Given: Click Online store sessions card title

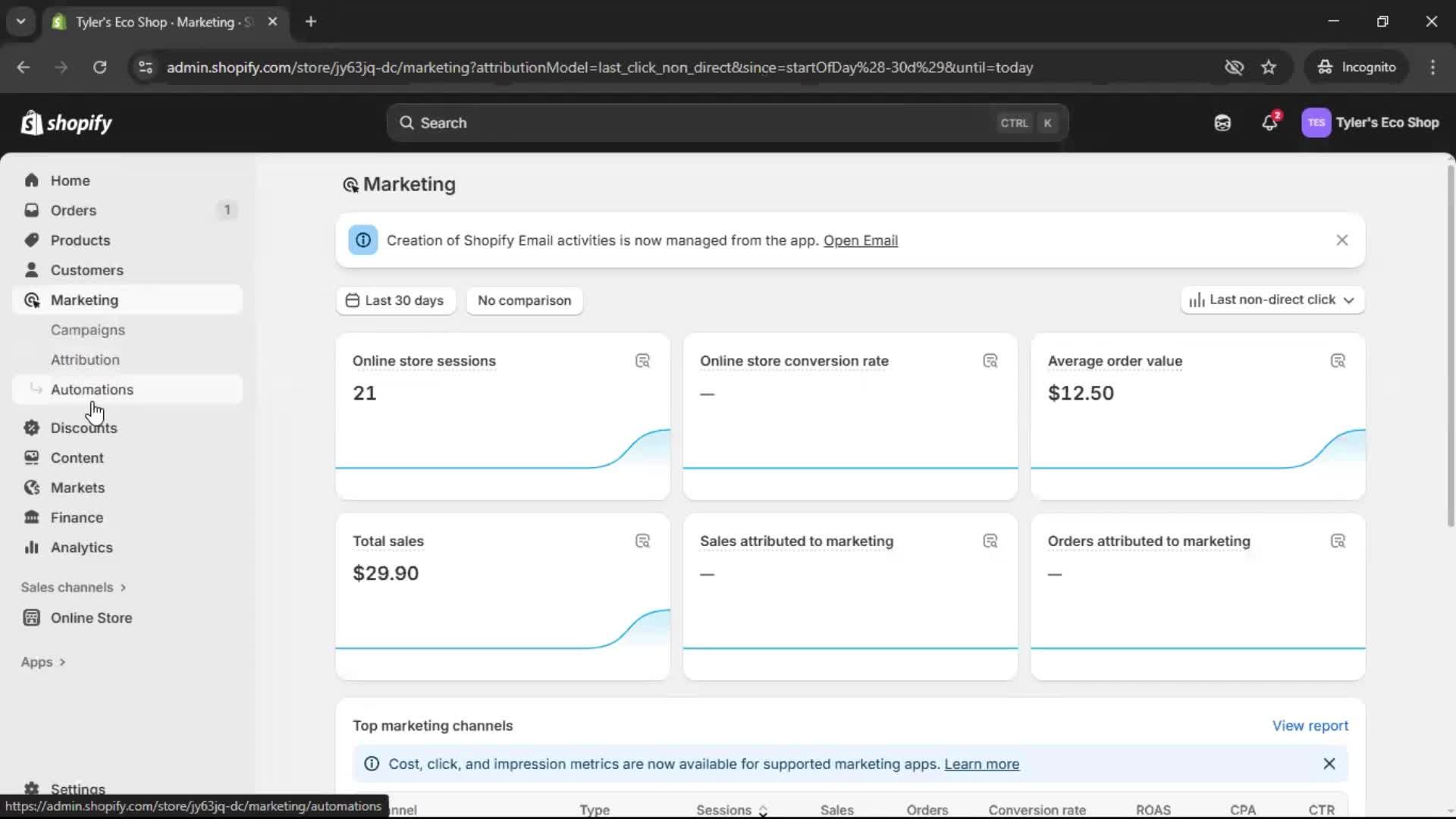Looking at the screenshot, I should 424,361.
